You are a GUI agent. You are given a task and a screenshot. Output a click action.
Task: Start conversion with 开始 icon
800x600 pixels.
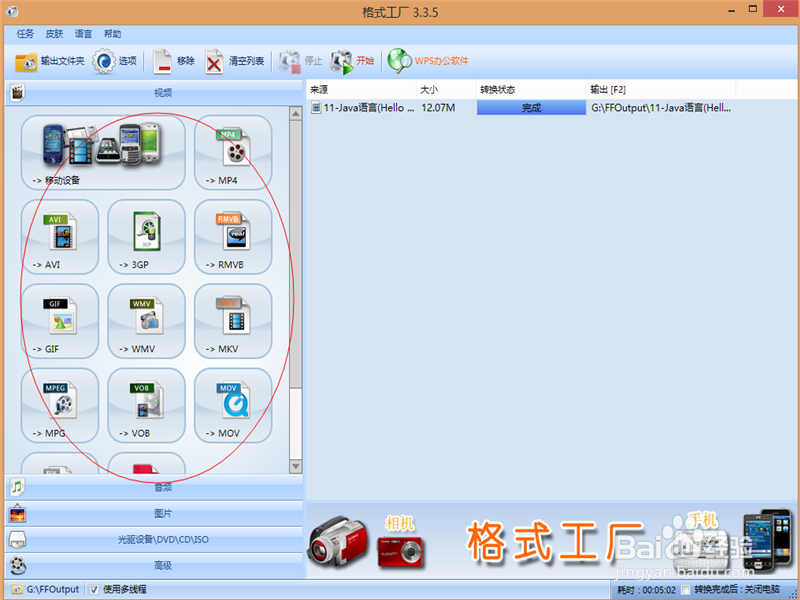(341, 62)
